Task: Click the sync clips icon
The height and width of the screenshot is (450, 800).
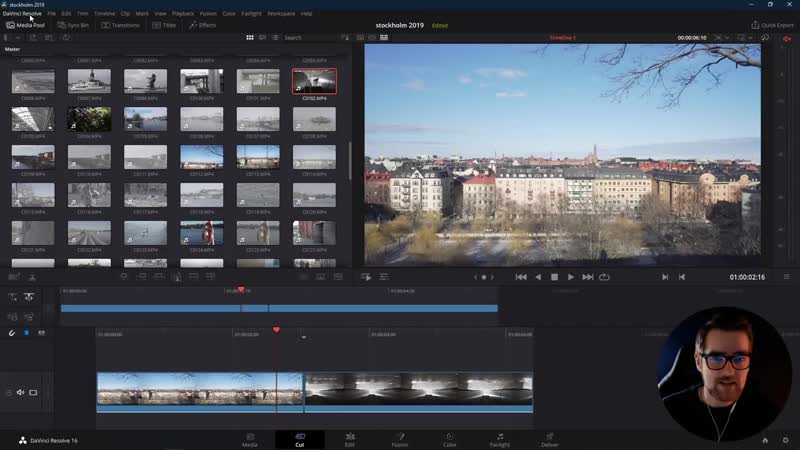Action: (x=66, y=37)
